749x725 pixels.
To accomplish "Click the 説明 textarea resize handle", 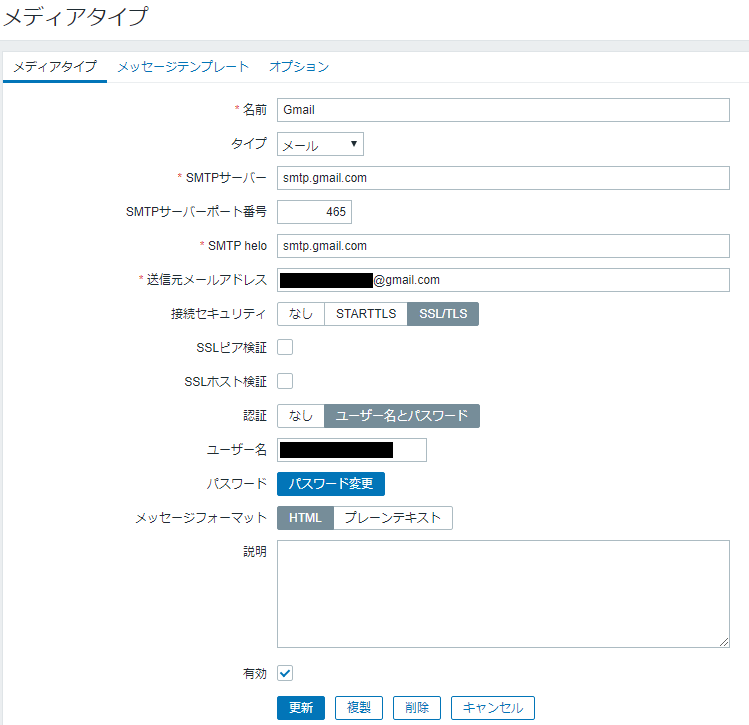I will click(724, 642).
